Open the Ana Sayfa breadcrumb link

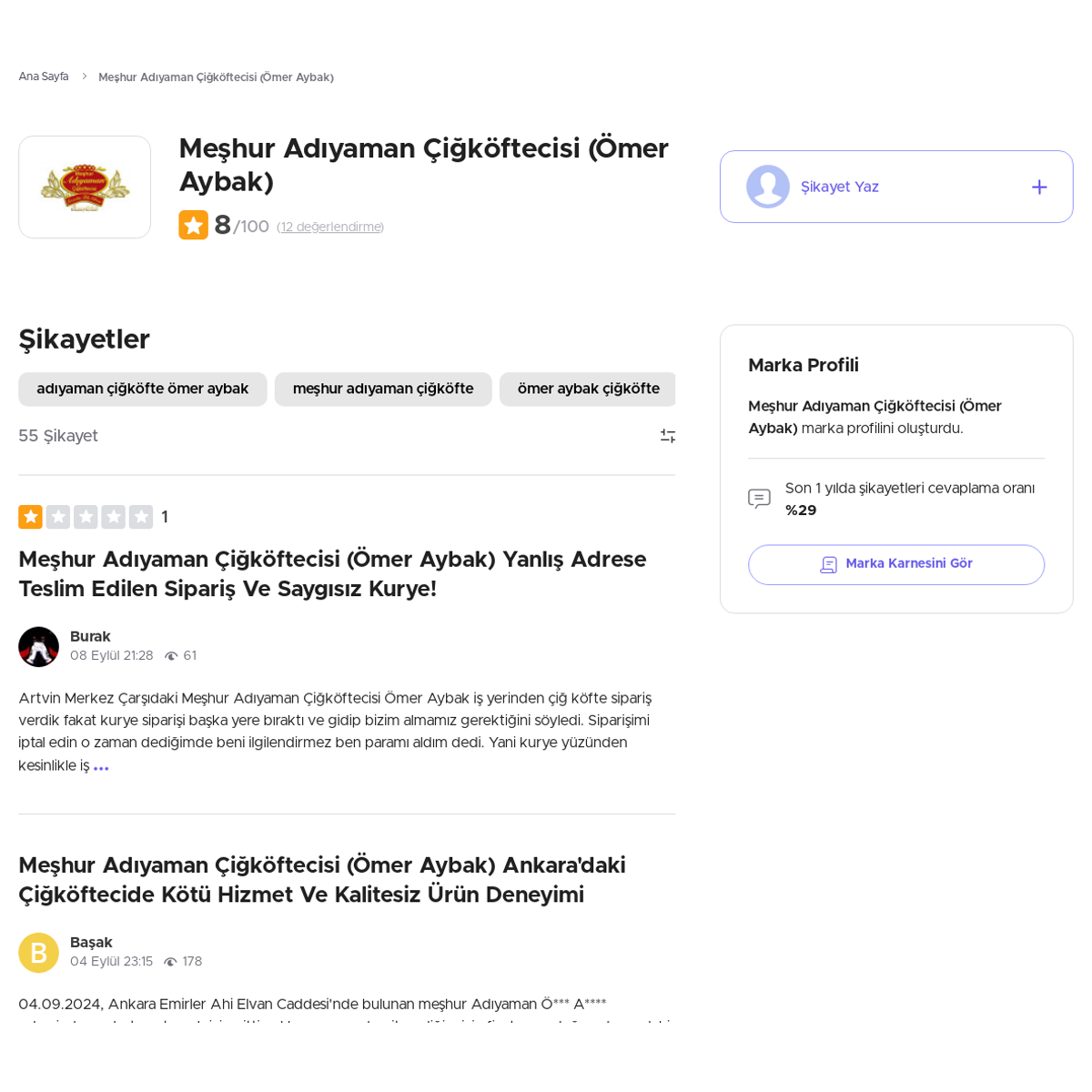point(44,76)
